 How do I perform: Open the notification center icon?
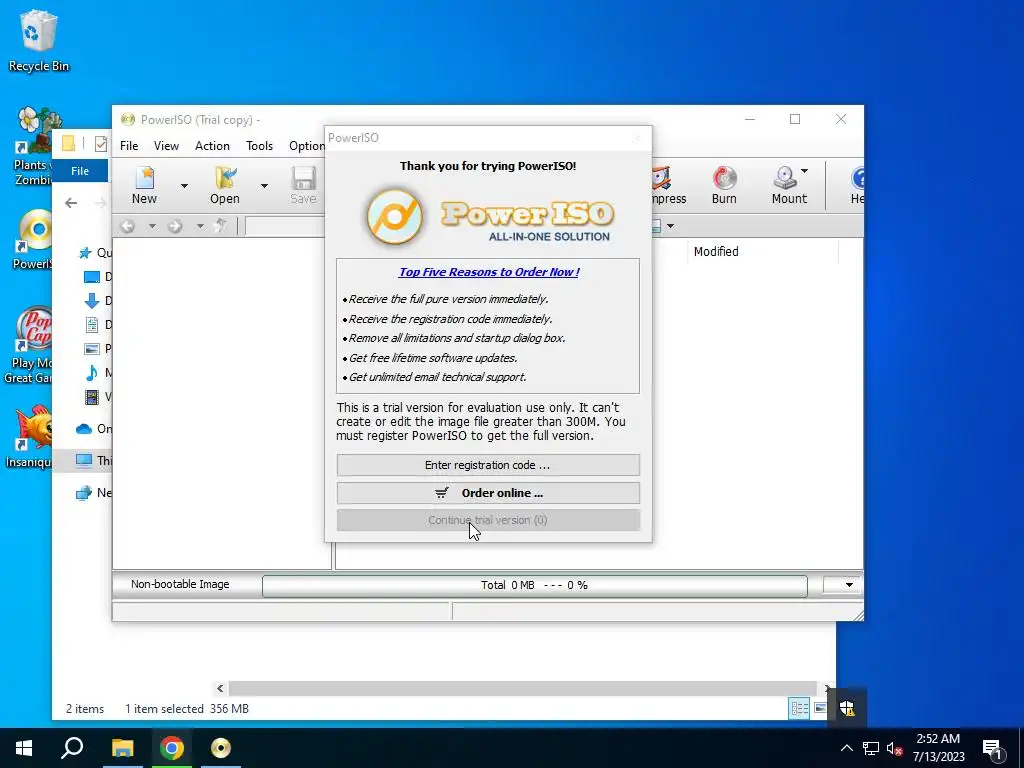993,748
